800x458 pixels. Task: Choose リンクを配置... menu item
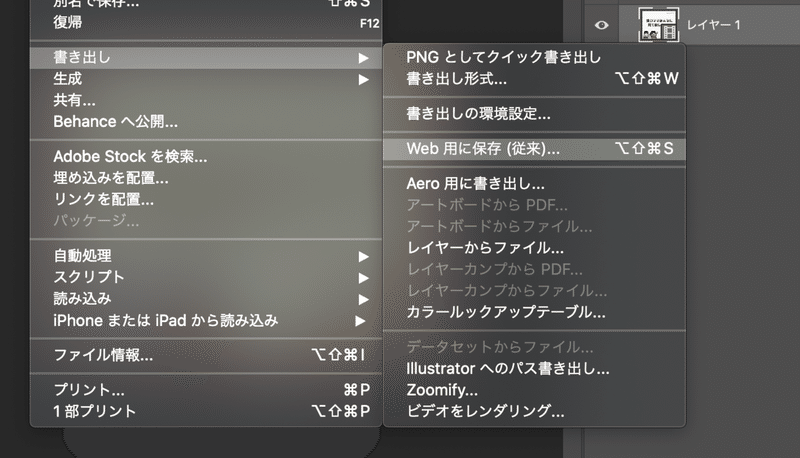[x=206, y=199]
